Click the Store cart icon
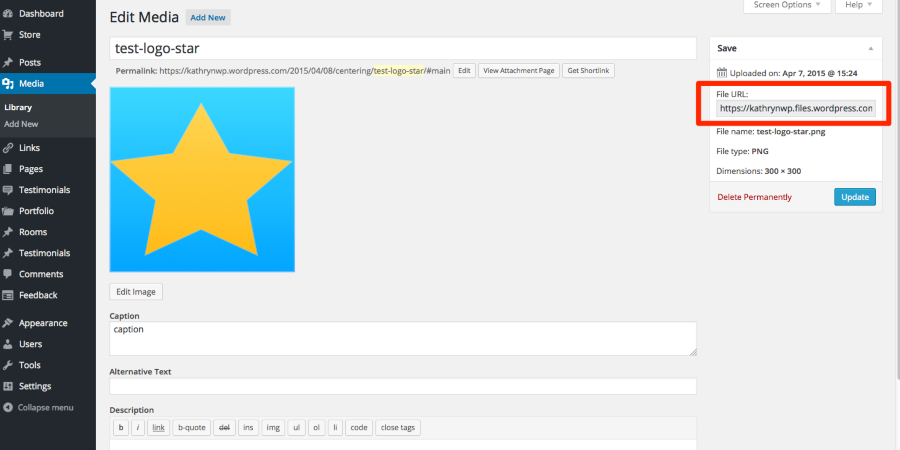The width and height of the screenshot is (900, 450). tap(7, 35)
